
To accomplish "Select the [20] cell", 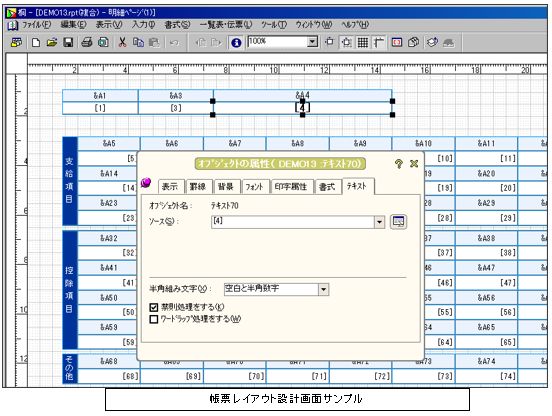I will coord(486,188).
